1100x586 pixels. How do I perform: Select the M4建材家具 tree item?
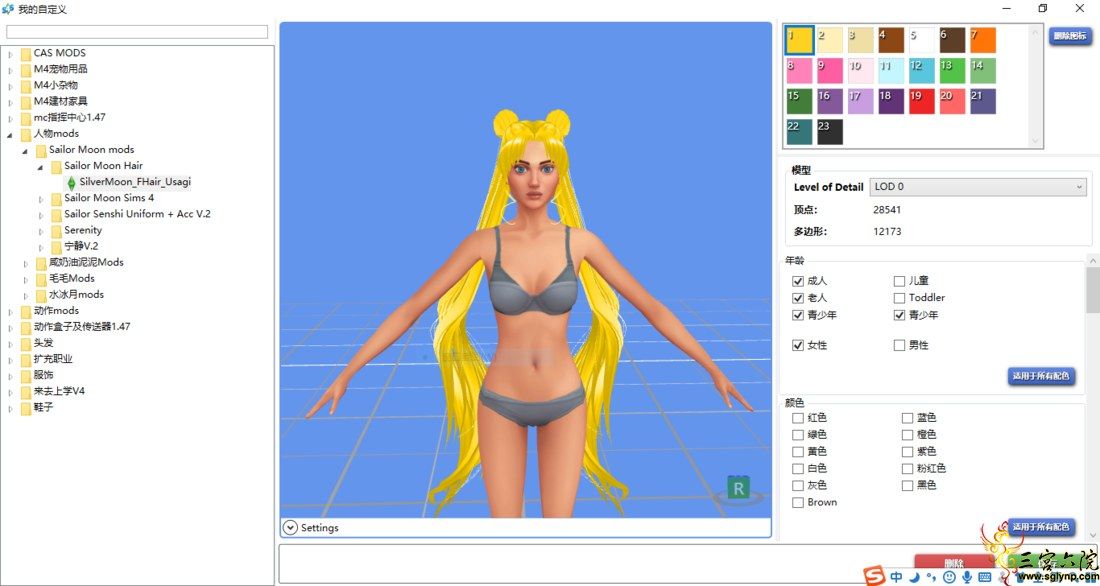60,102
